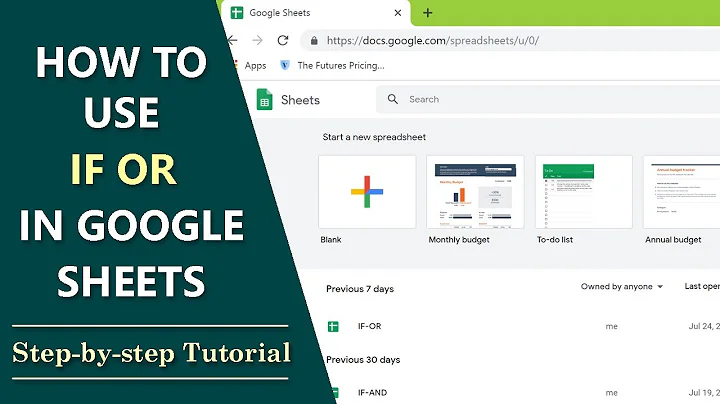Viewport: 720px width, 404px height.
Task: Reload the current page
Action: pos(283,40)
